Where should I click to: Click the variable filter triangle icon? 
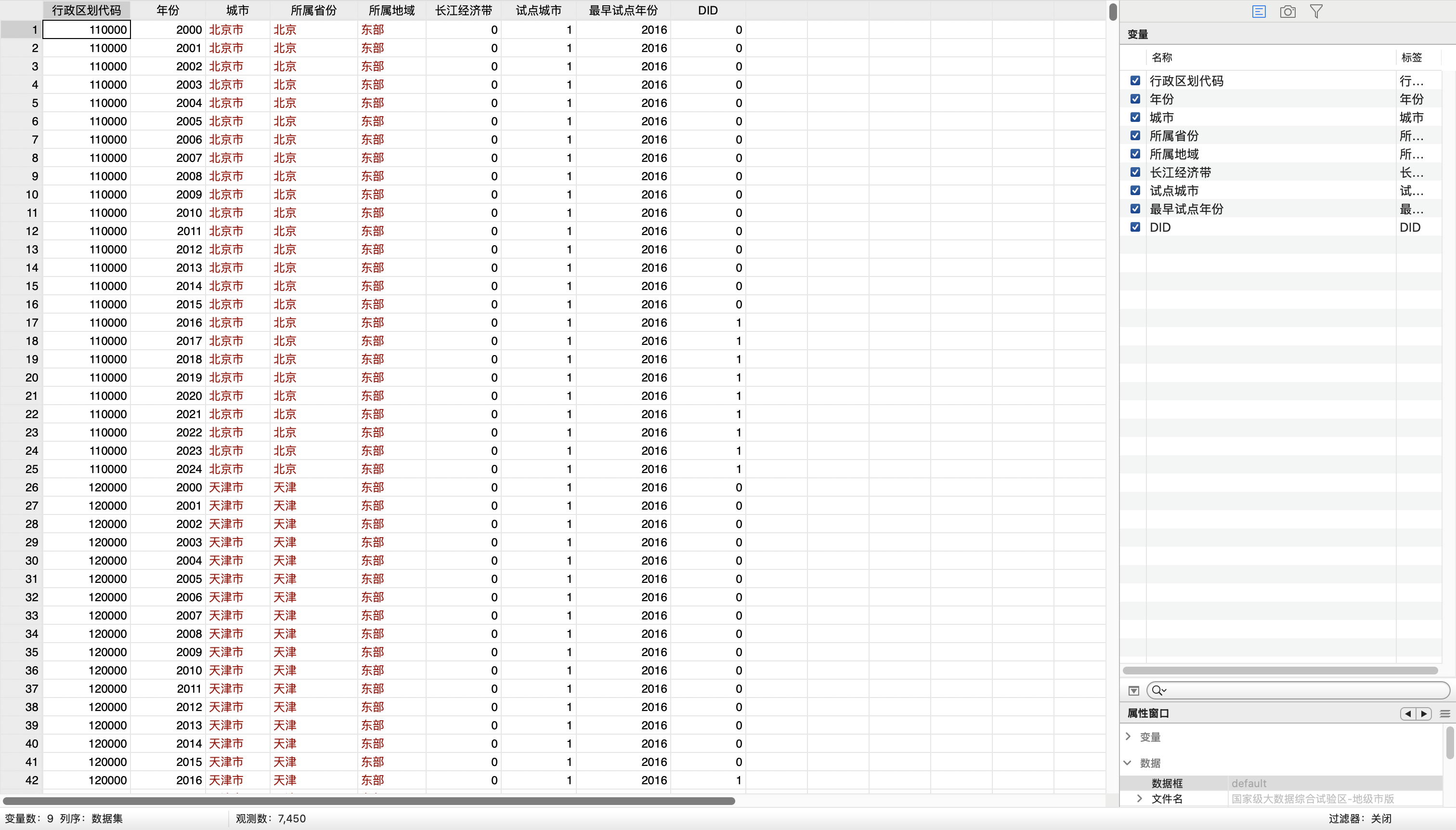1133,690
